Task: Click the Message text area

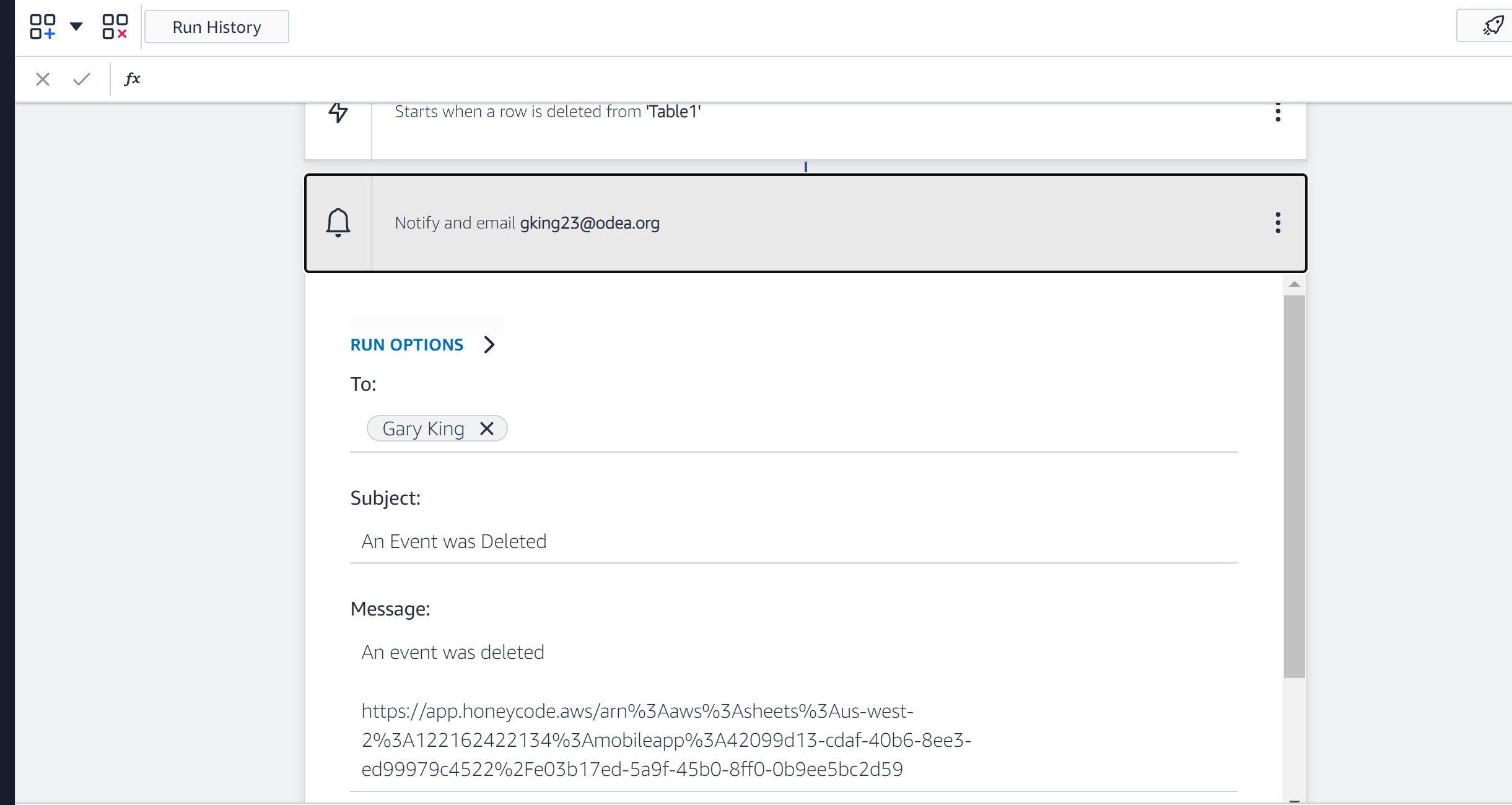Action: point(453,653)
